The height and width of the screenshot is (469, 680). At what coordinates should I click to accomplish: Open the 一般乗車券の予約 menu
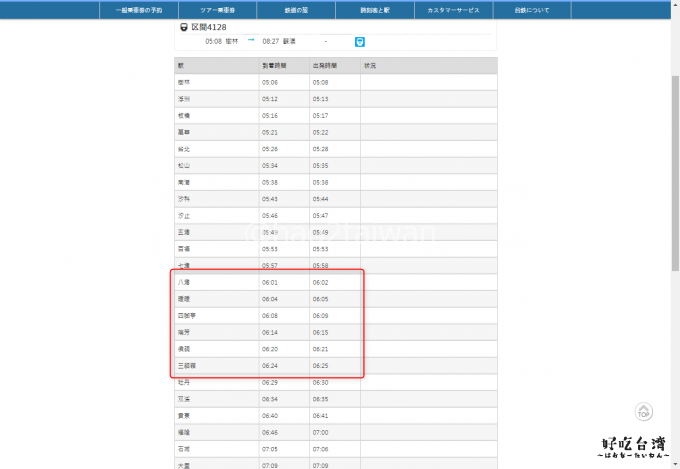coord(139,10)
